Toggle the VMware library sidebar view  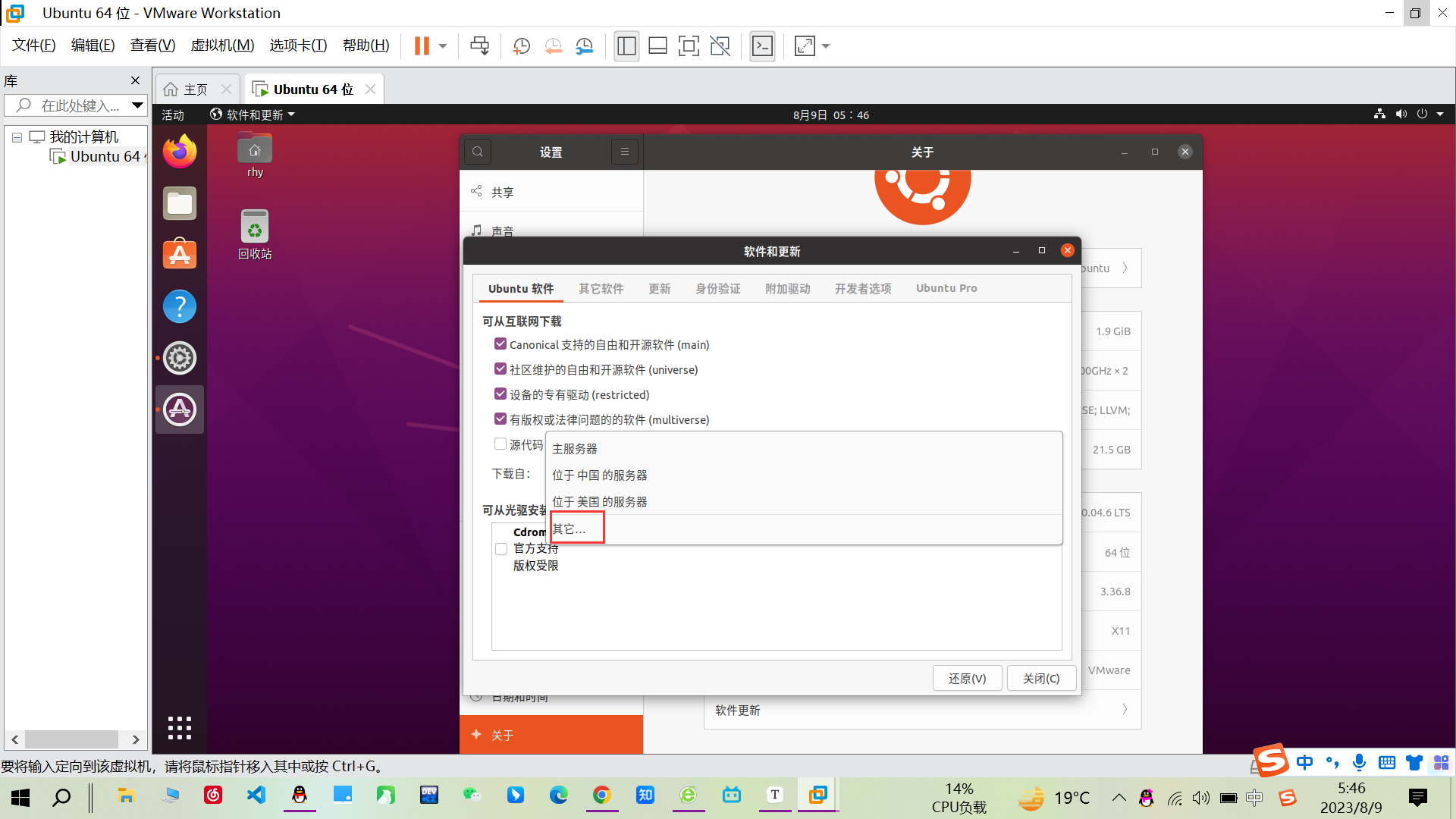626,46
